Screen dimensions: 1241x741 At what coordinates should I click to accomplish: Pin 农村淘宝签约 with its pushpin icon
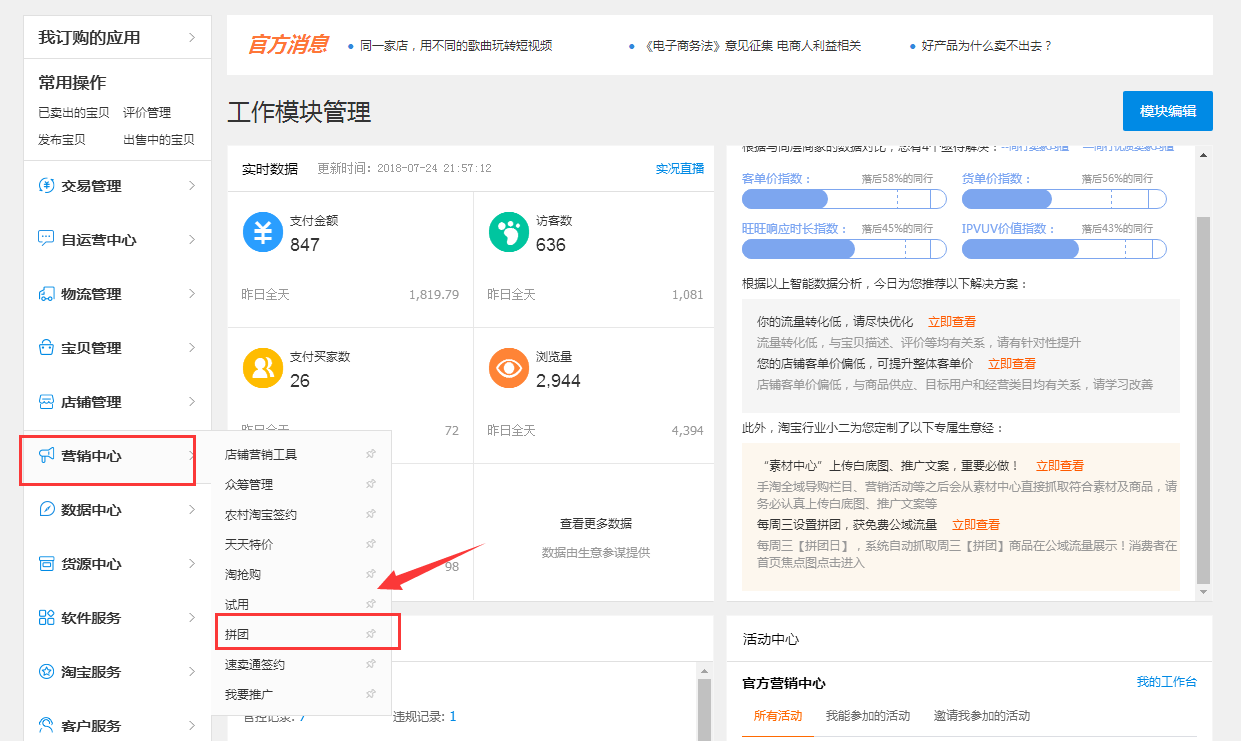click(371, 514)
